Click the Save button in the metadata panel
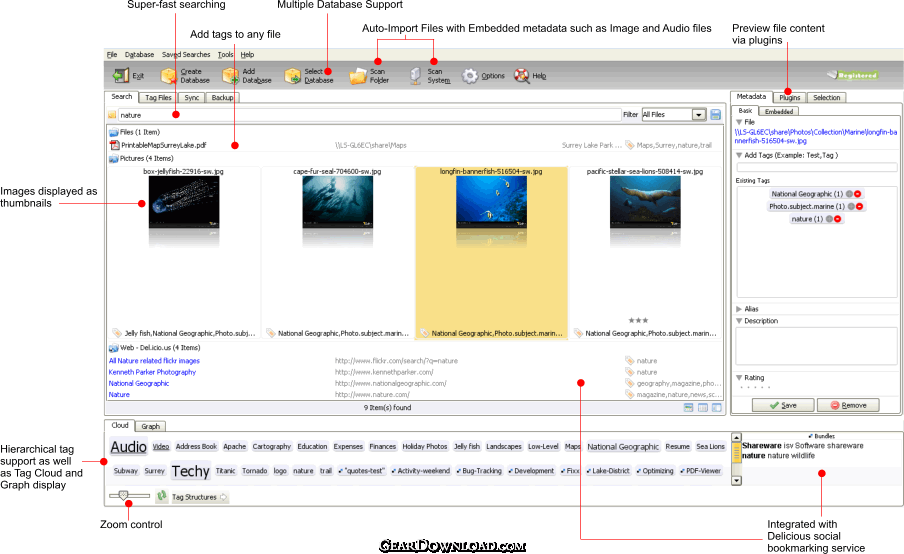 coord(783,405)
